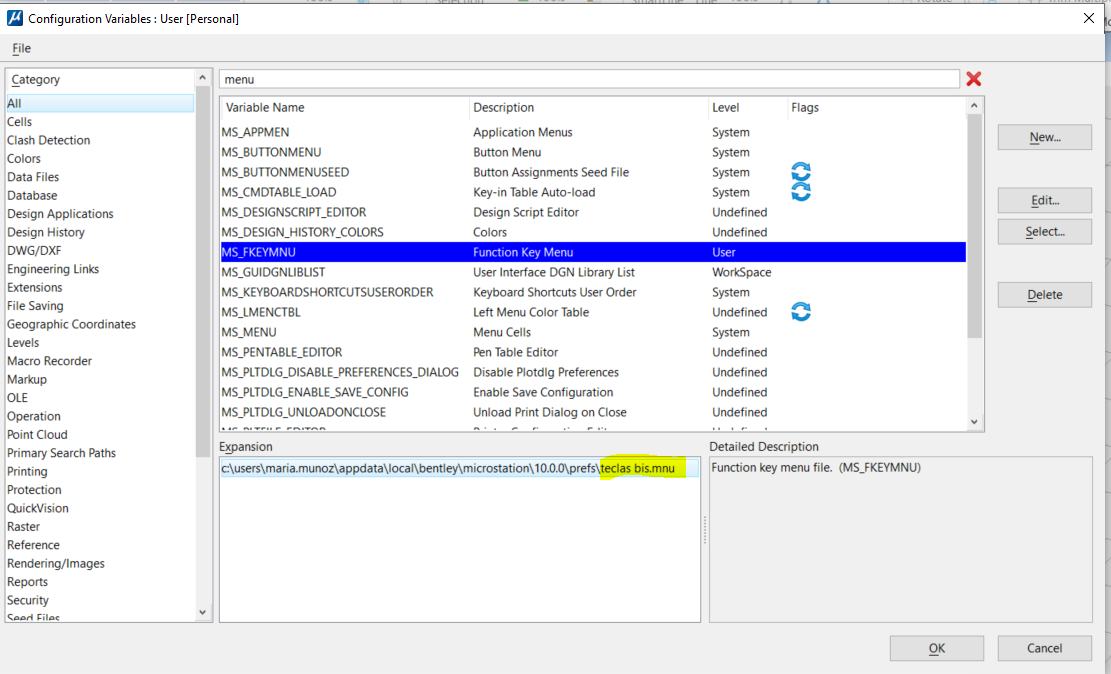Select the Raster category
Image resolution: width=1111 pixels, height=674 pixels.
100,527
